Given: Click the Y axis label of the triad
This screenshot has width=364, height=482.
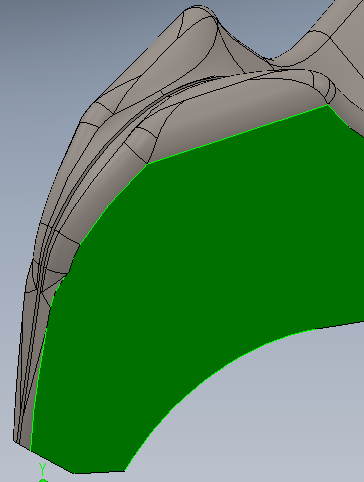Looking at the screenshot, I should (x=42, y=469).
